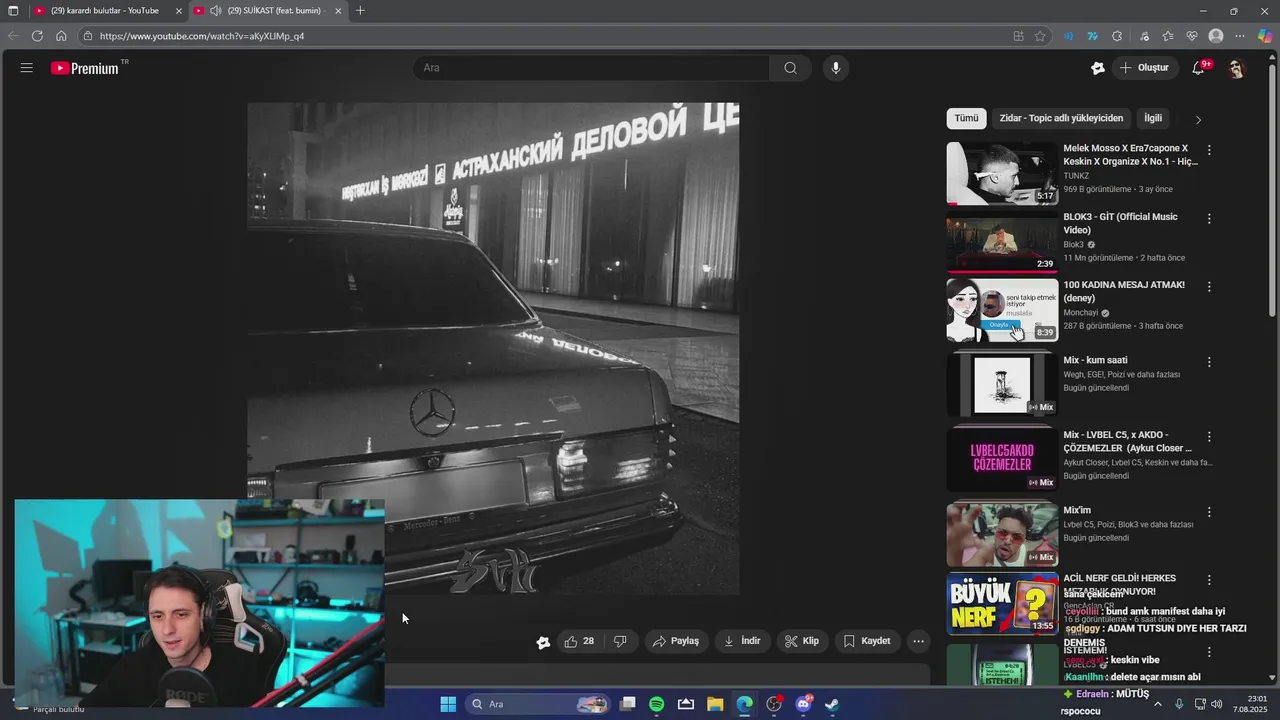Viewport: 1280px width, 720px height.
Task: Click the Klip scissors button
Action: click(802, 641)
